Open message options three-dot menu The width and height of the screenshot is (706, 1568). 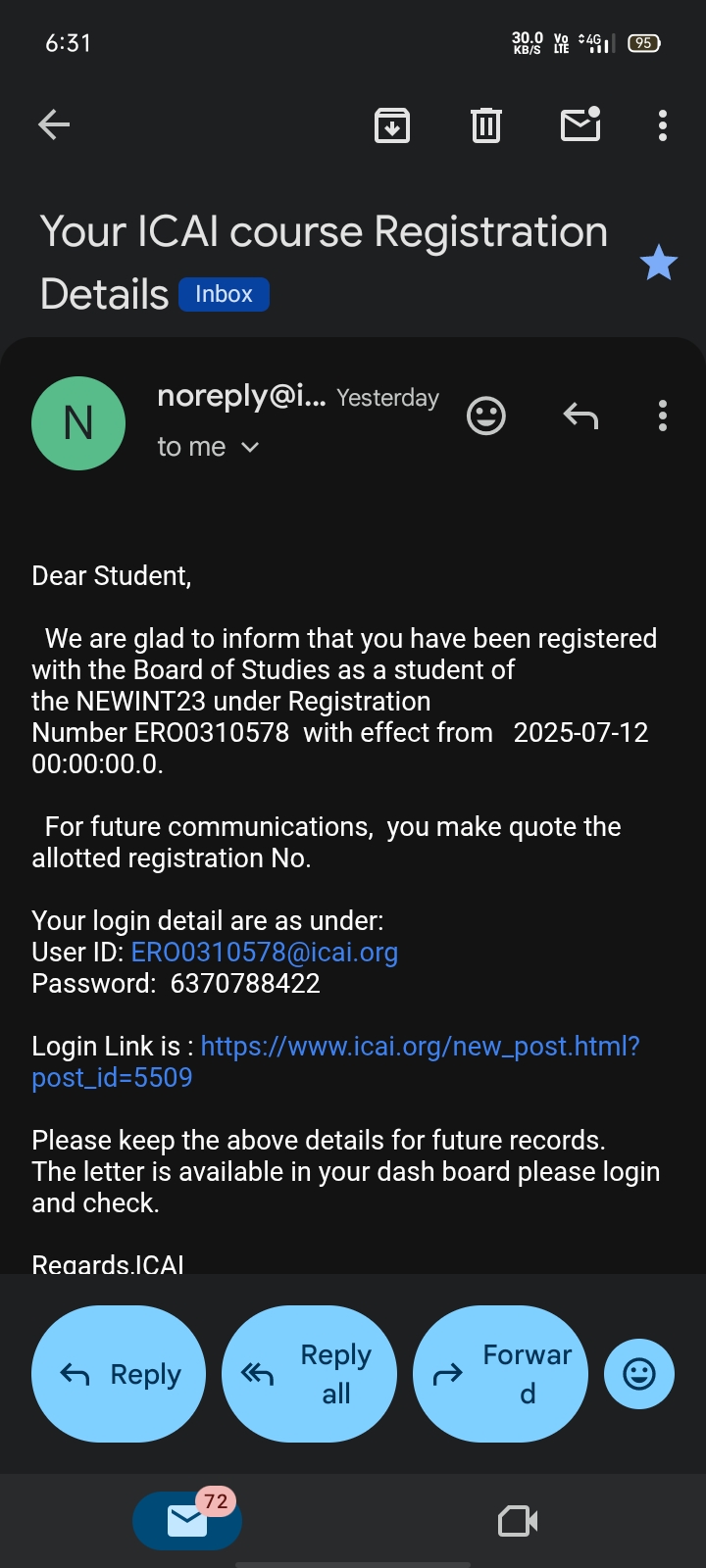click(x=663, y=416)
